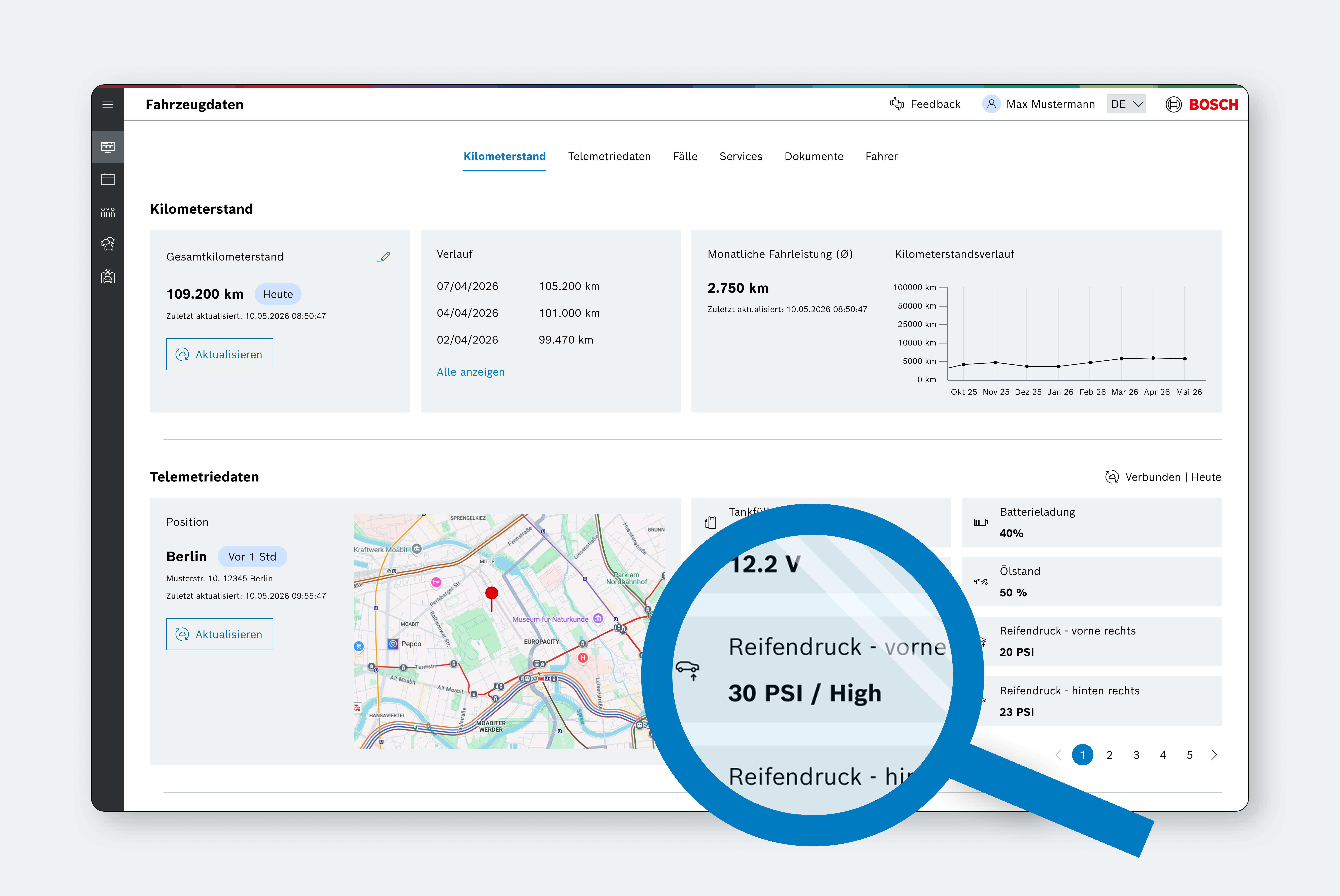Open the workshop repair sidebar icon
Image resolution: width=1340 pixels, height=896 pixels.
tap(108, 277)
